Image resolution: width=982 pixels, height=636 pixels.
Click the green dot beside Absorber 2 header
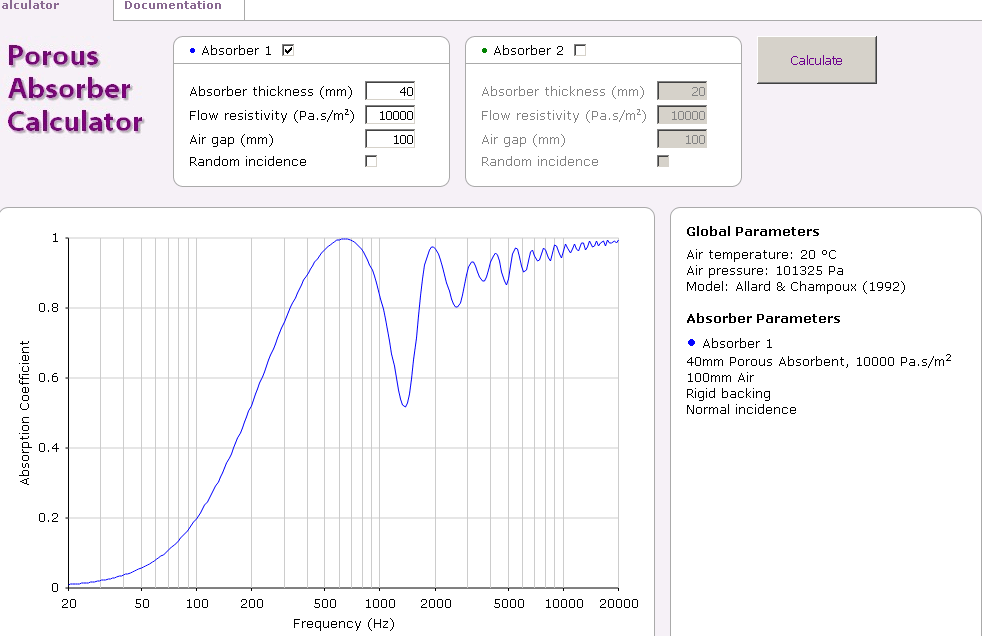484,51
